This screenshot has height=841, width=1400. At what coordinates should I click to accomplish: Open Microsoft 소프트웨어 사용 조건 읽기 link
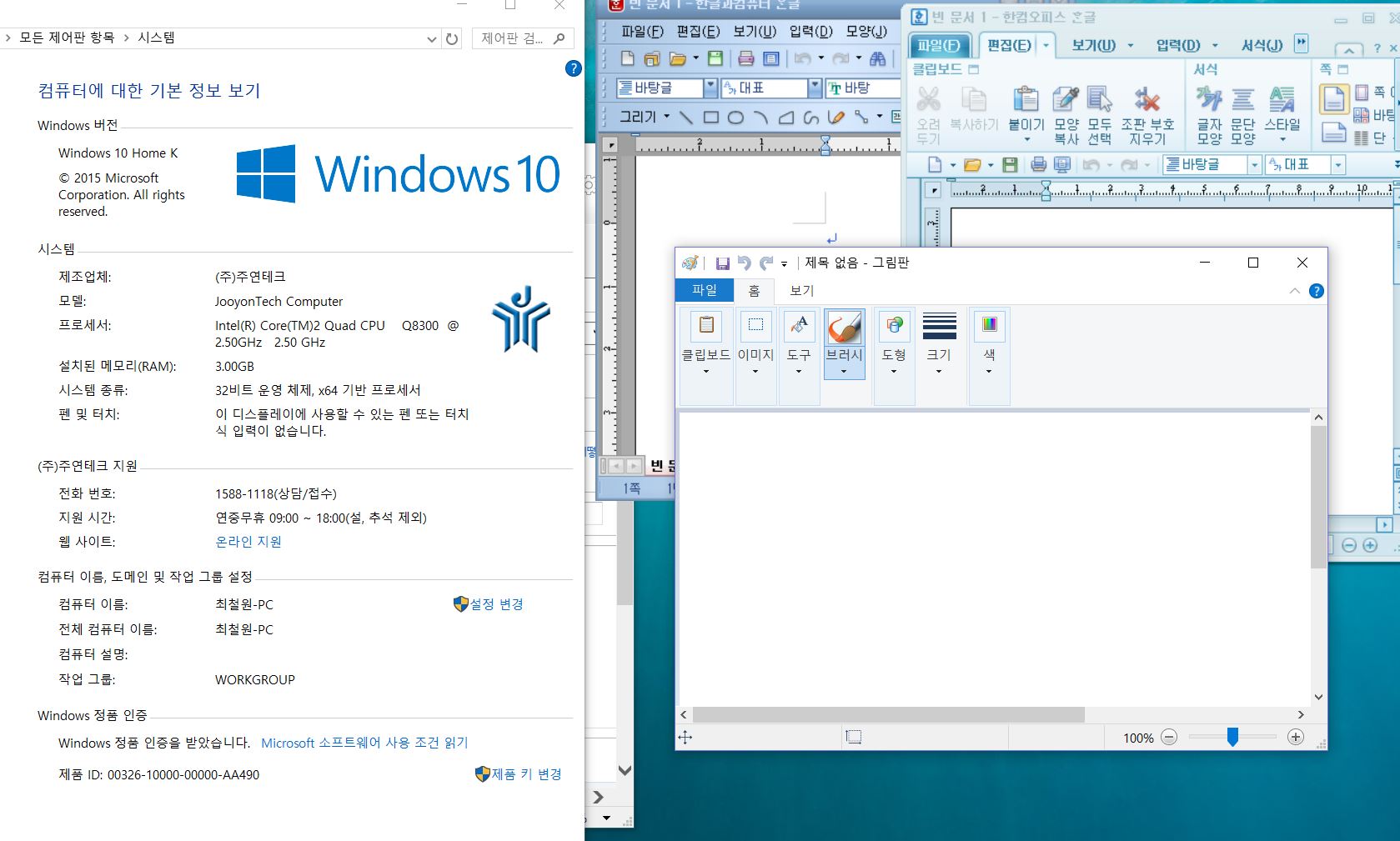[364, 743]
